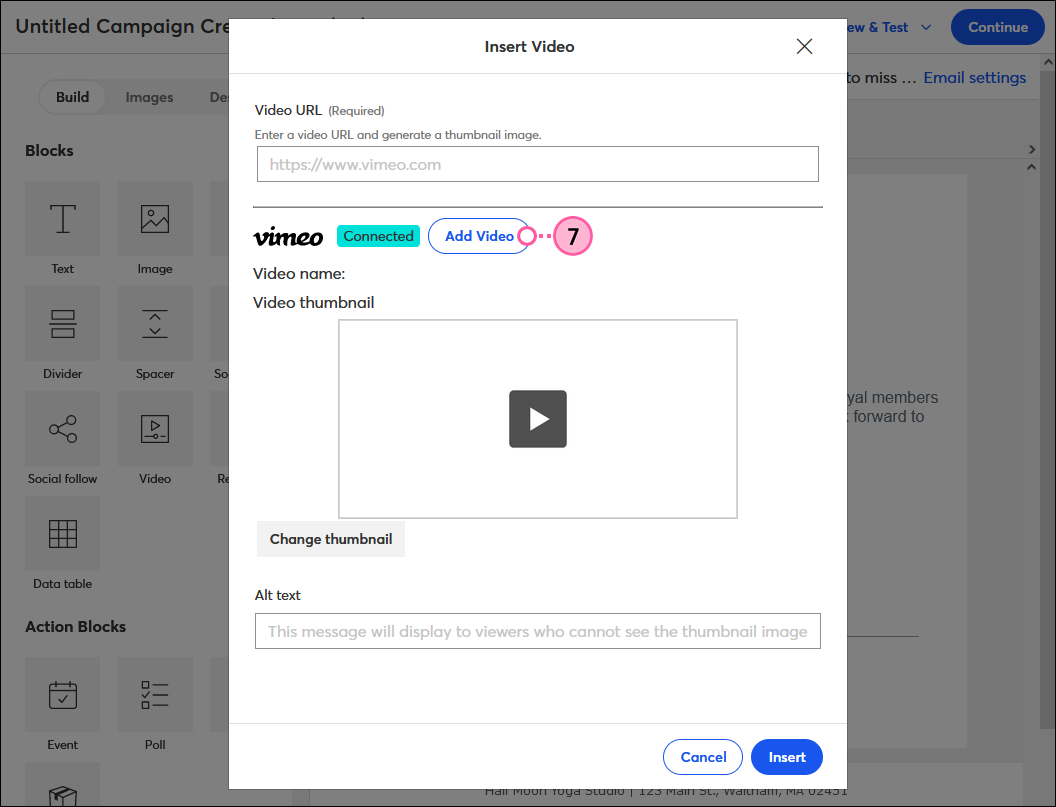
Task: Click the Connected status badge
Action: pyautogui.click(x=378, y=236)
